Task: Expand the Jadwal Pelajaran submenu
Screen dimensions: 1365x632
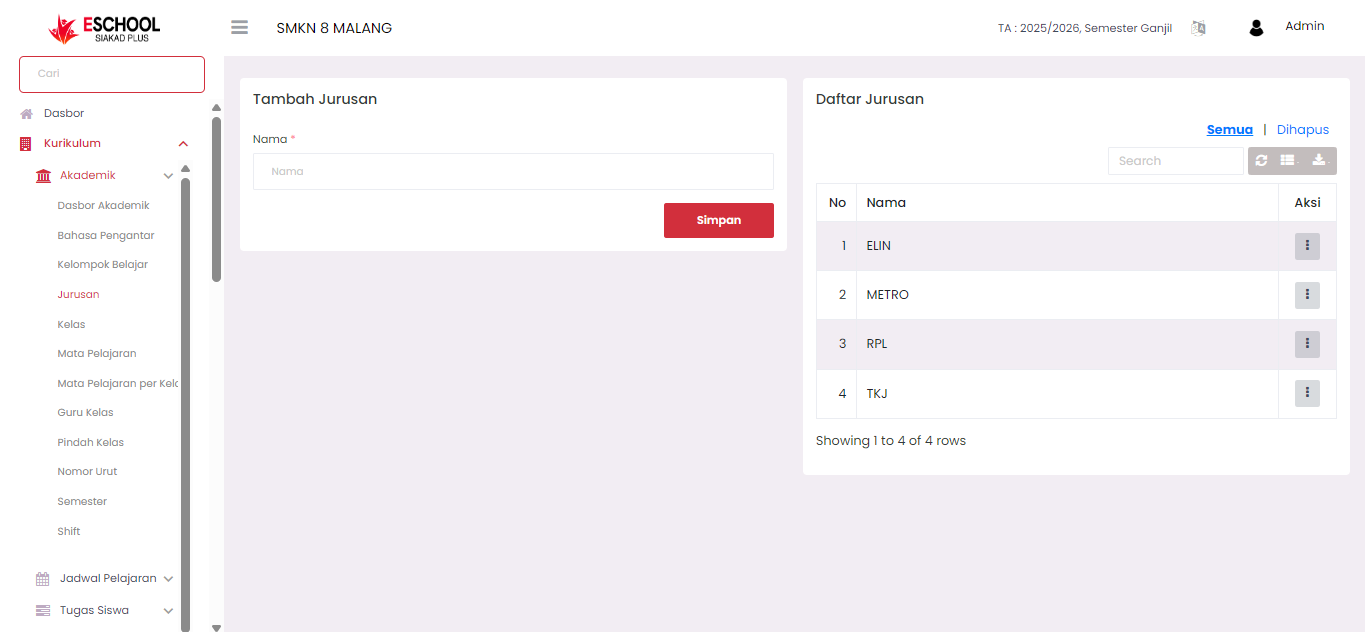Action: [x=168, y=579]
